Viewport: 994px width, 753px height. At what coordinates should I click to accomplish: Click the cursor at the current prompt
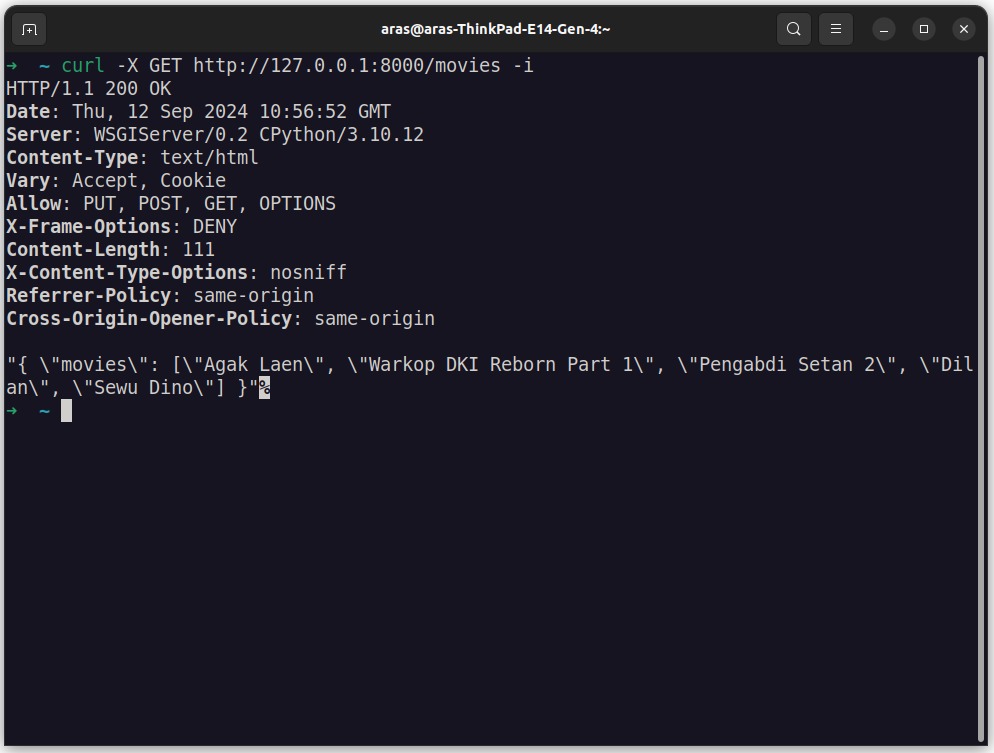pos(67,411)
